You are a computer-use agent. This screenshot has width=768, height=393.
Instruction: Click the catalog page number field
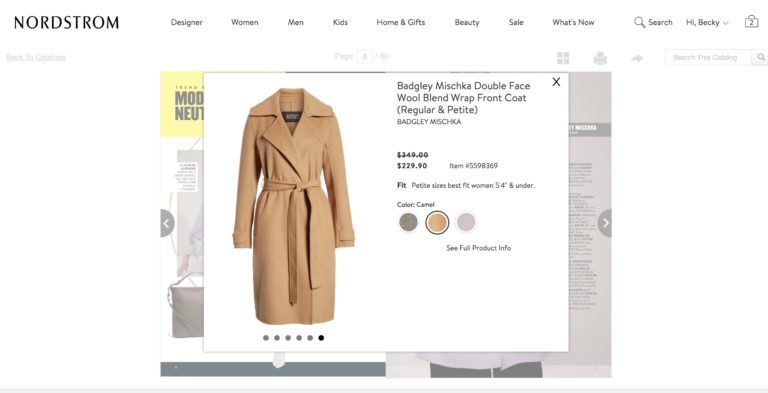click(x=364, y=57)
